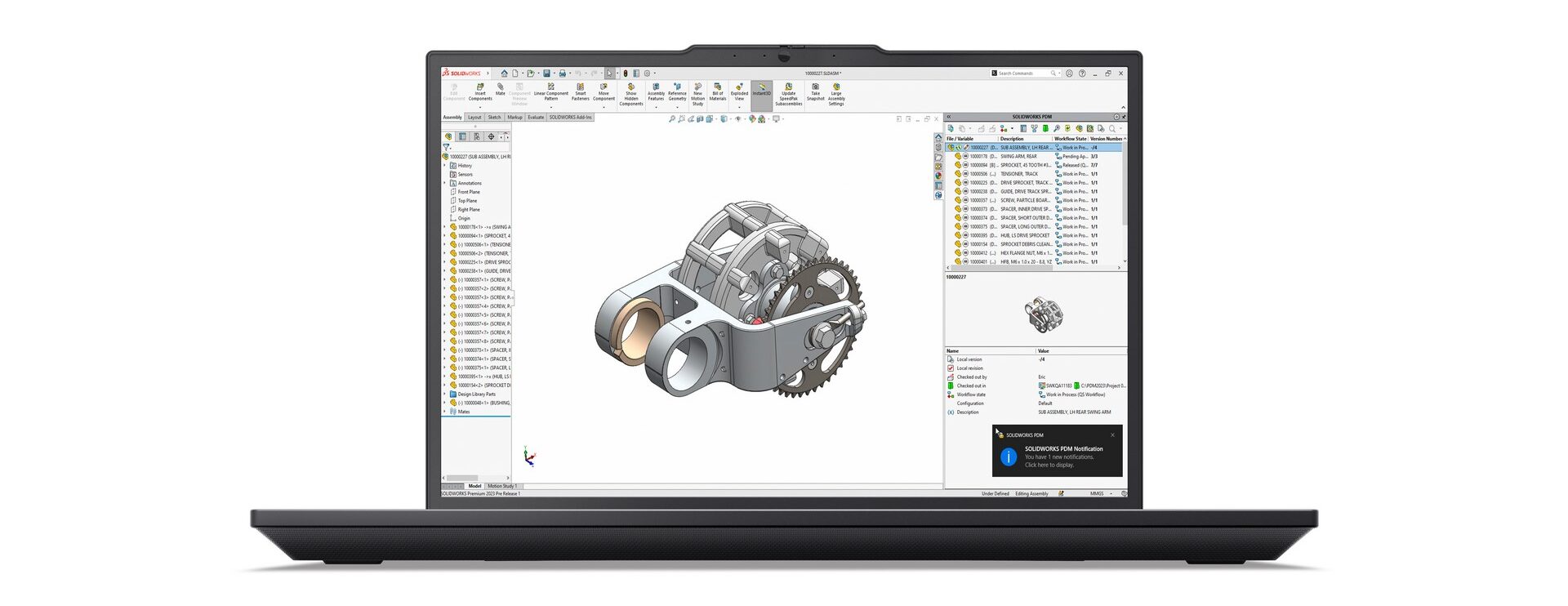The height and width of the screenshot is (606, 1568).
Task: Create a Bill of Materials
Action: point(717,91)
